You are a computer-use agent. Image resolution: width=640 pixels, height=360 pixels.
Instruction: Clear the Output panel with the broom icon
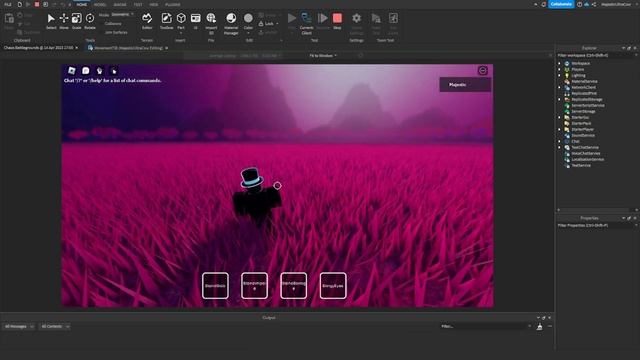click(540, 327)
